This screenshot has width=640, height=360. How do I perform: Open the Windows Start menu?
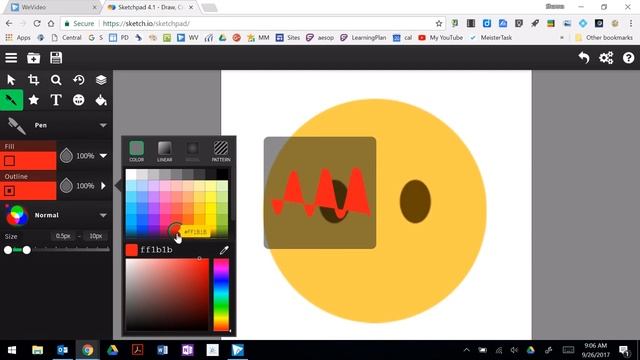click(x=12, y=350)
